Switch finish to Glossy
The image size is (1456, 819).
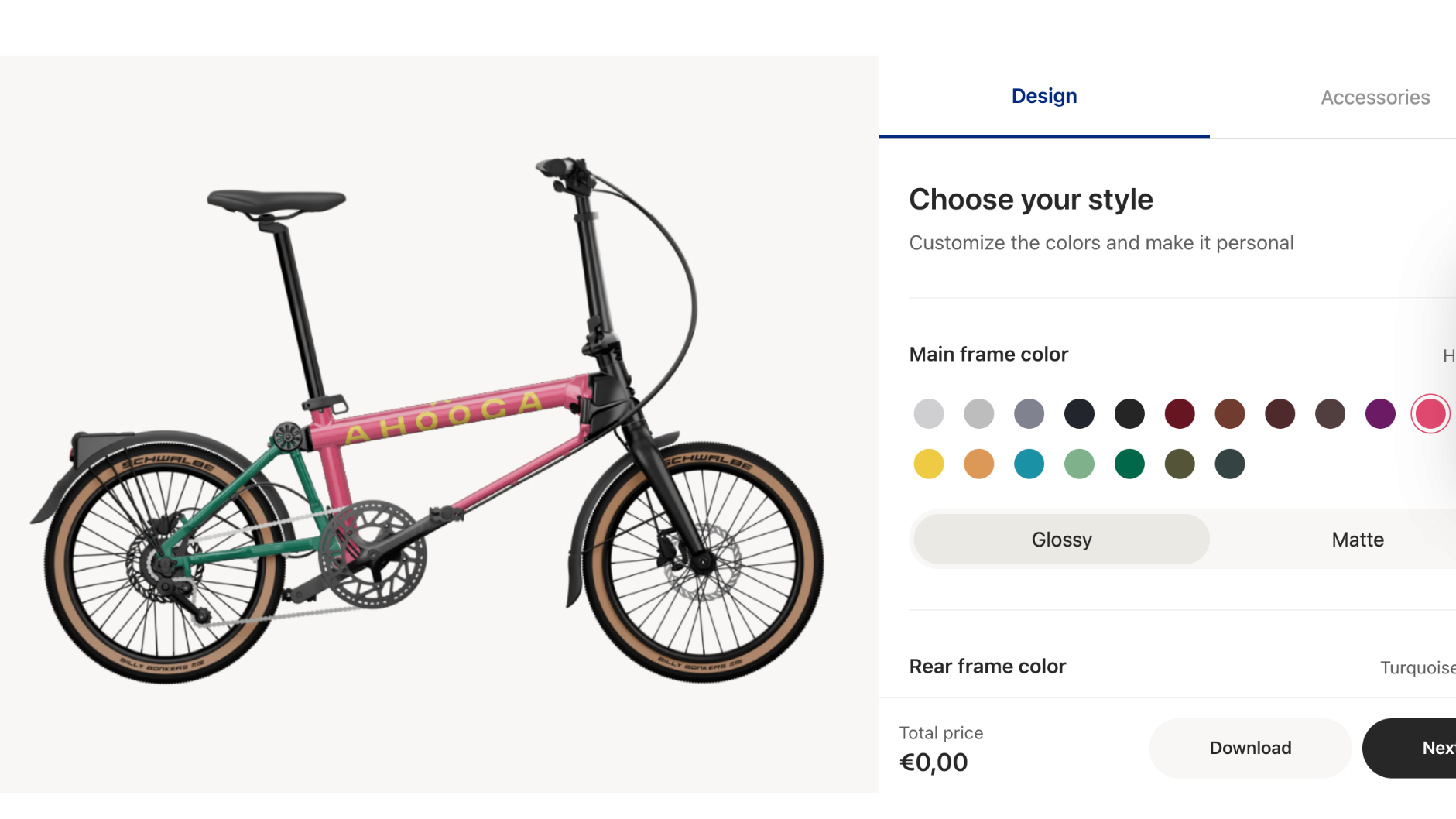pos(1061,540)
